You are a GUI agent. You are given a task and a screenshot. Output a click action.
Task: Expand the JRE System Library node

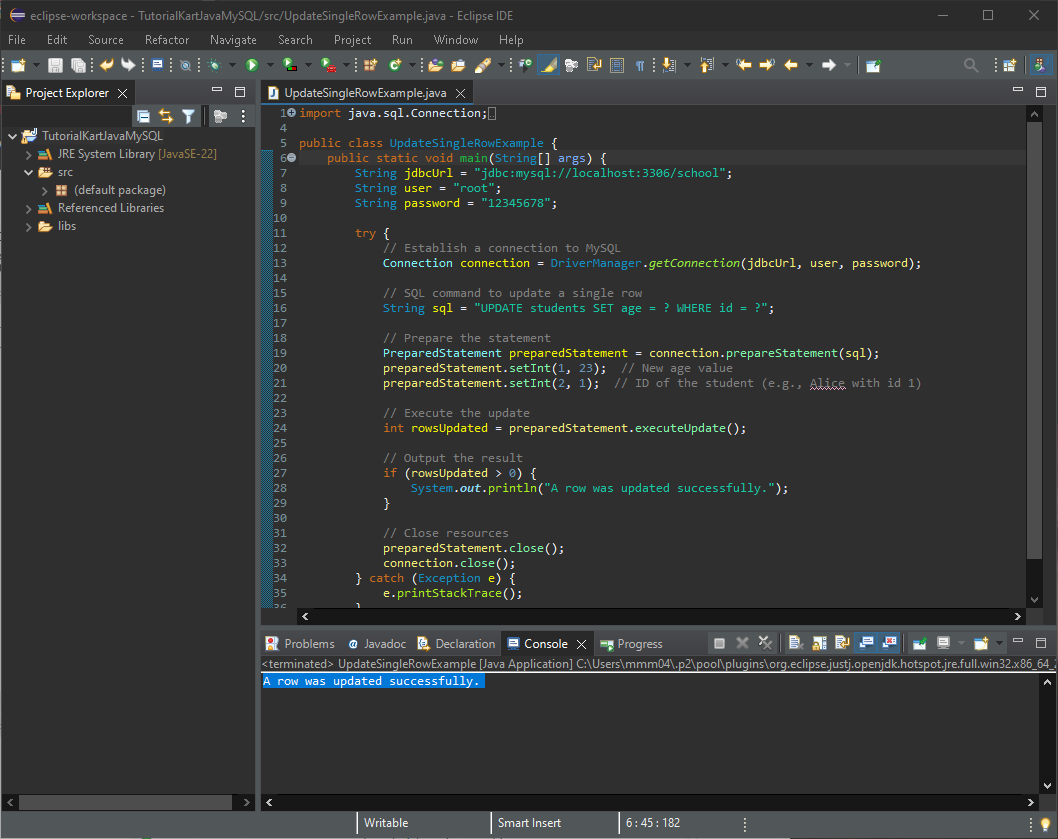[x=29, y=155]
